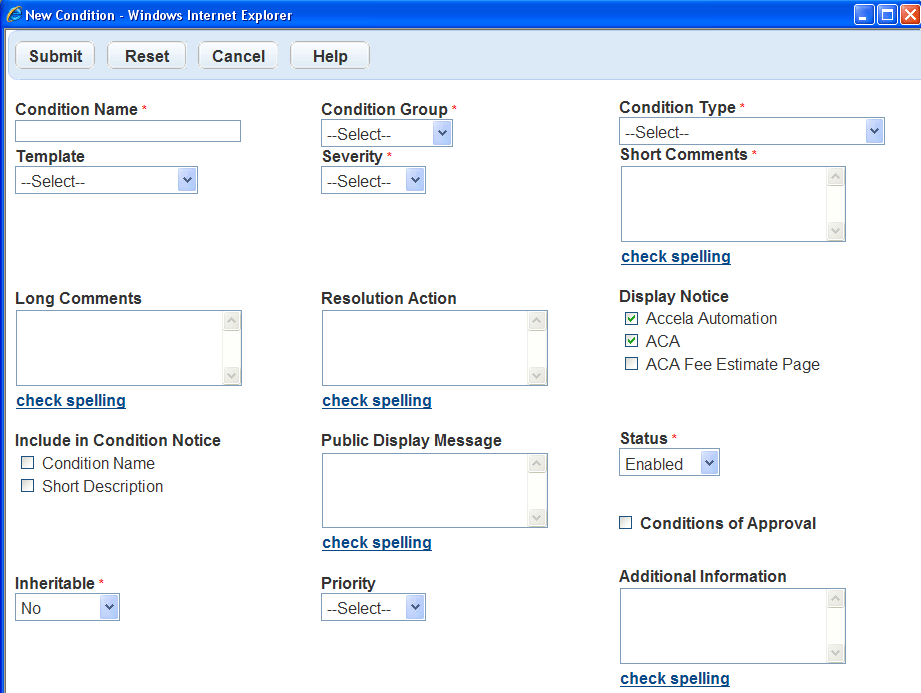Click the Submit button

(x=54, y=56)
